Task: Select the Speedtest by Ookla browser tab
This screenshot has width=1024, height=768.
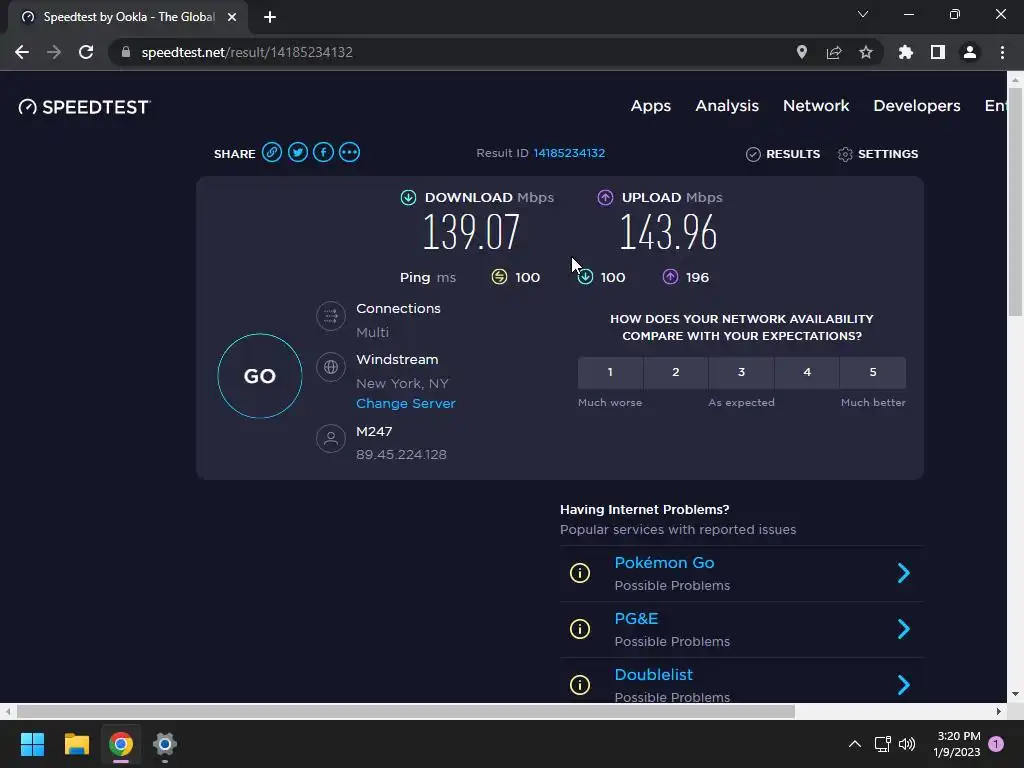Action: tap(127, 17)
